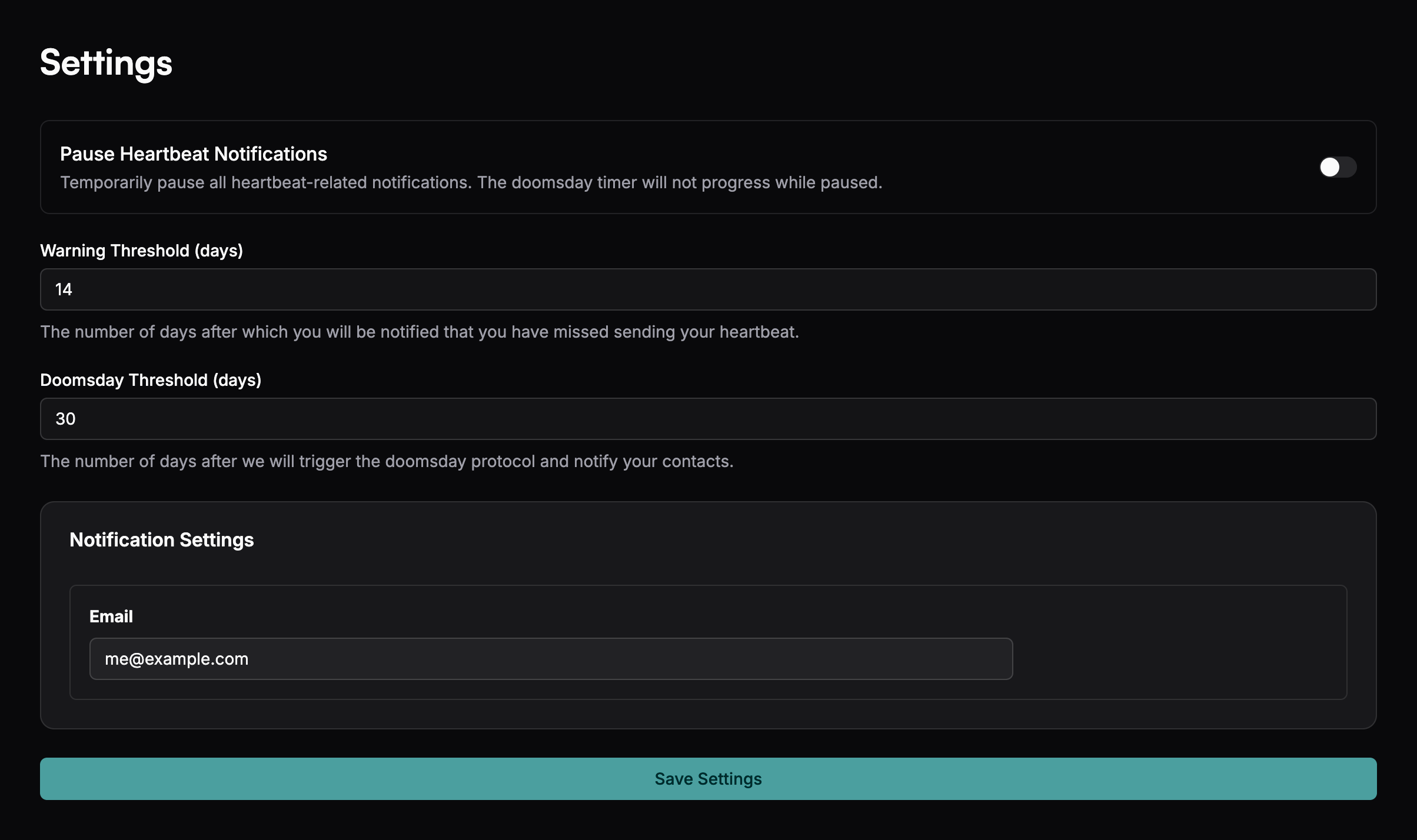Click the Settings page heading
1417x840 pixels.
coord(106,62)
